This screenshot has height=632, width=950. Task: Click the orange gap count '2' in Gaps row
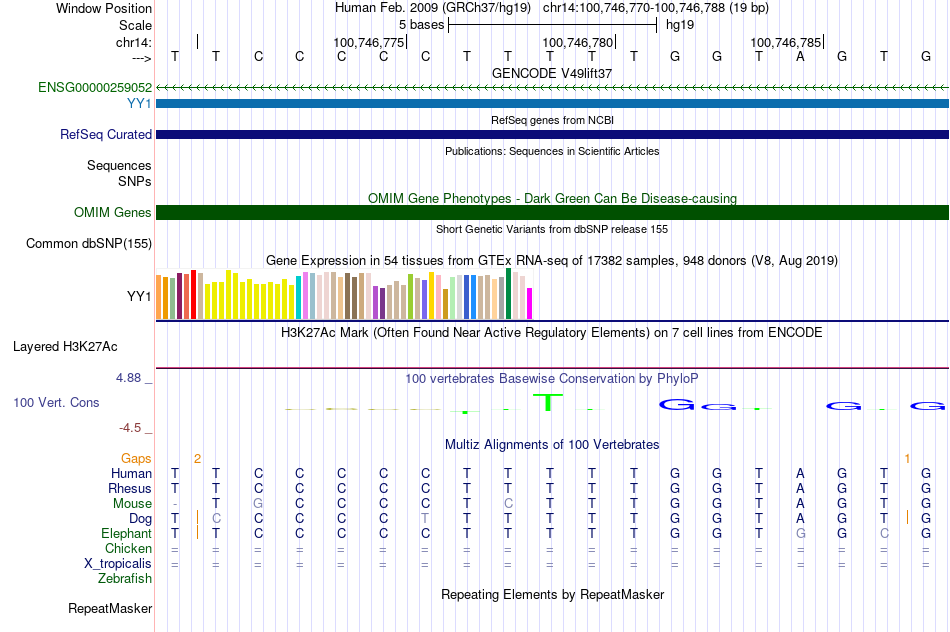(198, 459)
